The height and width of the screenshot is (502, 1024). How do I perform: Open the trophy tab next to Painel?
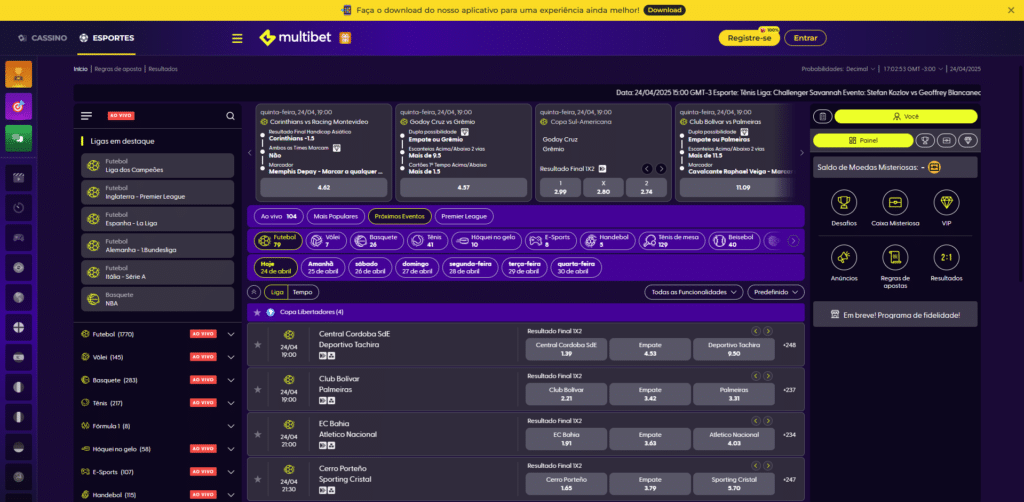[925, 140]
